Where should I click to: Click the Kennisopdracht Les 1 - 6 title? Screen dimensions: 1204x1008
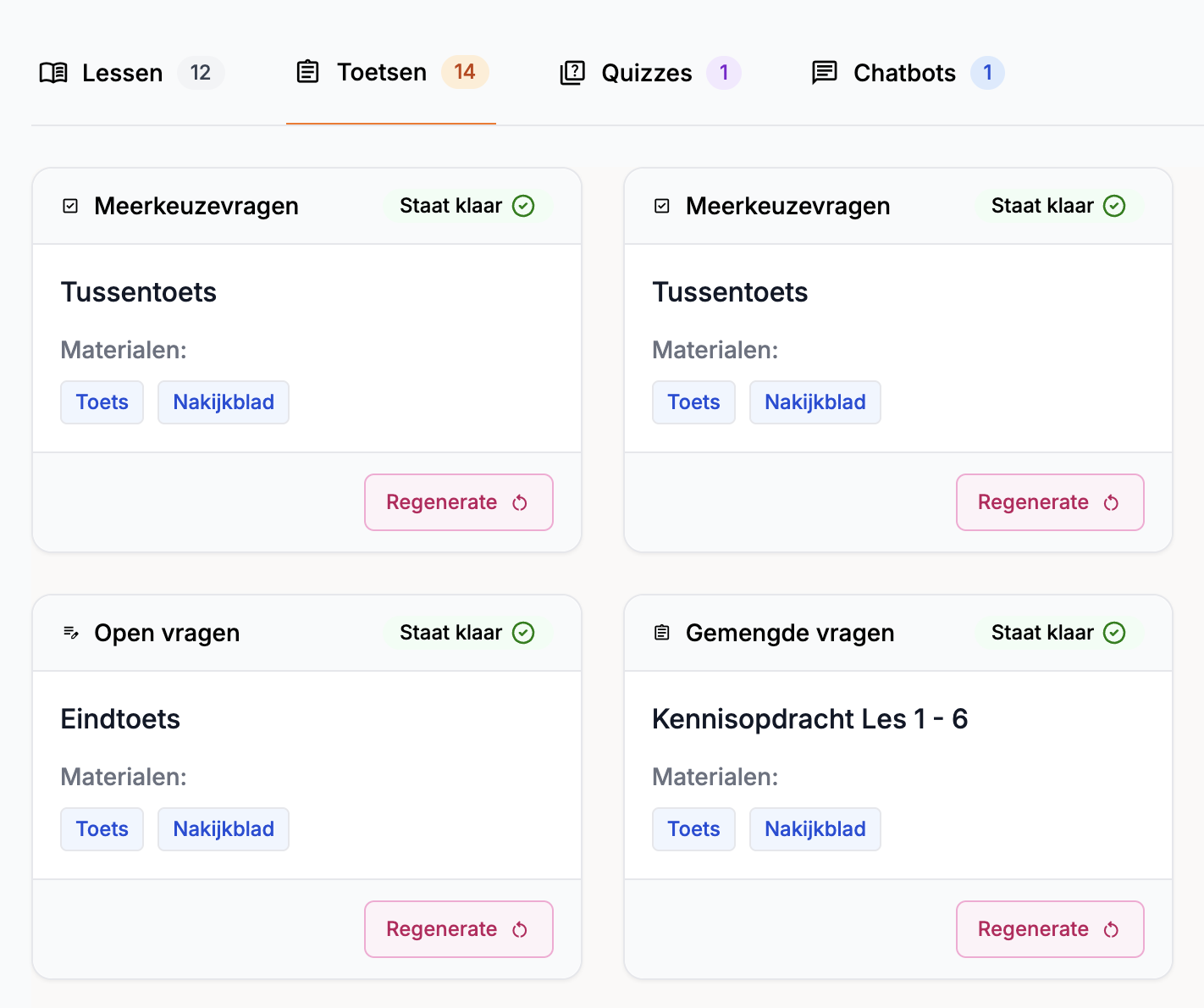[809, 719]
